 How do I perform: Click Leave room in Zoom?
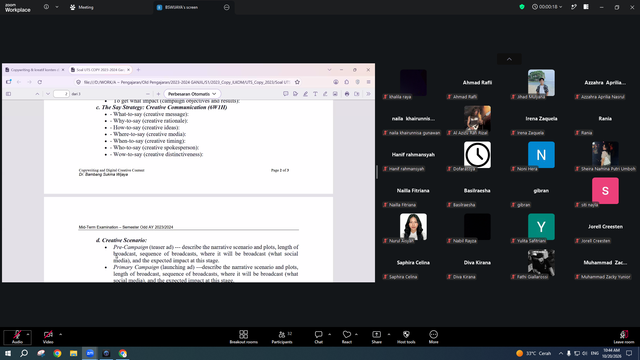(624, 337)
